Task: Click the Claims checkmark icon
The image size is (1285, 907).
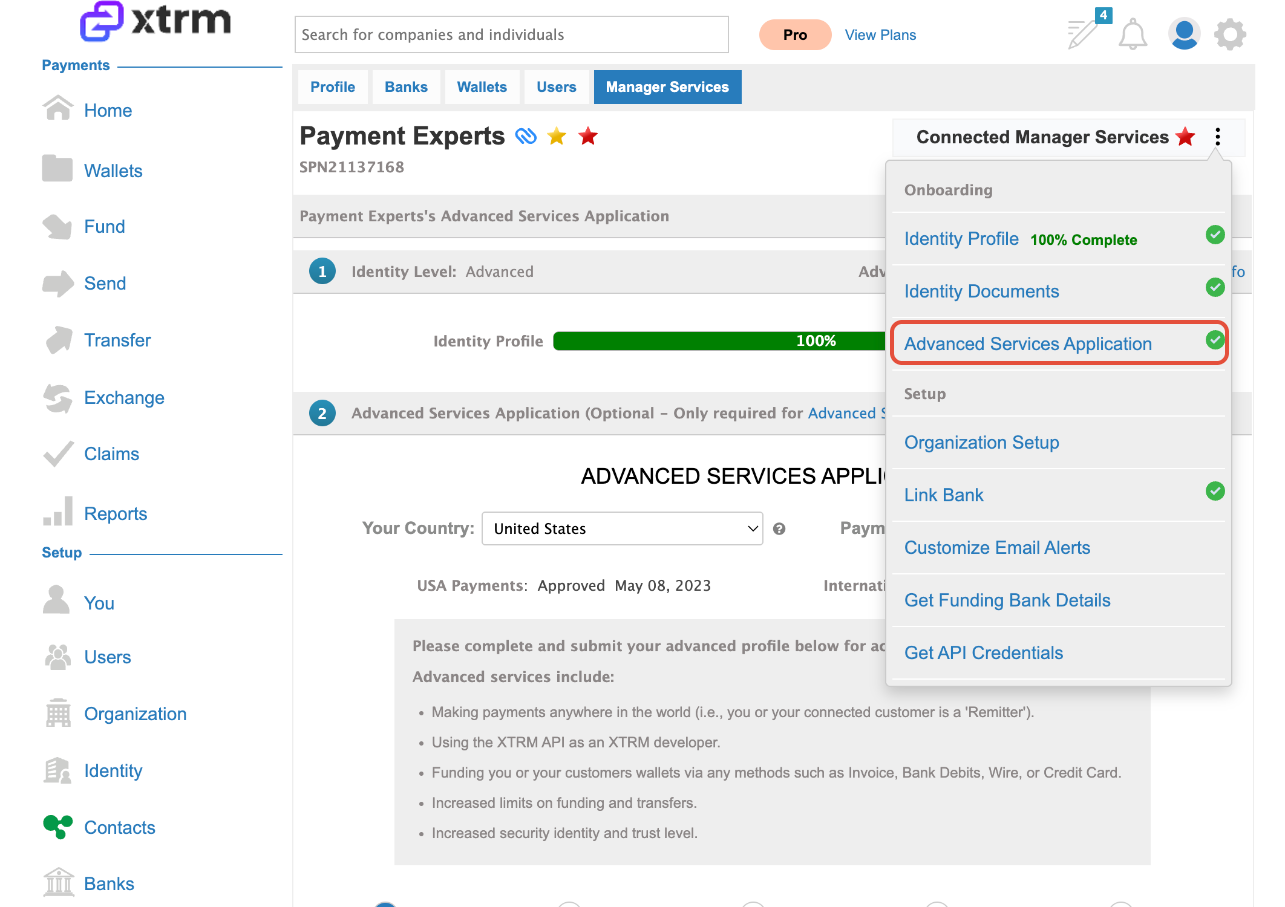Action: coord(58,455)
